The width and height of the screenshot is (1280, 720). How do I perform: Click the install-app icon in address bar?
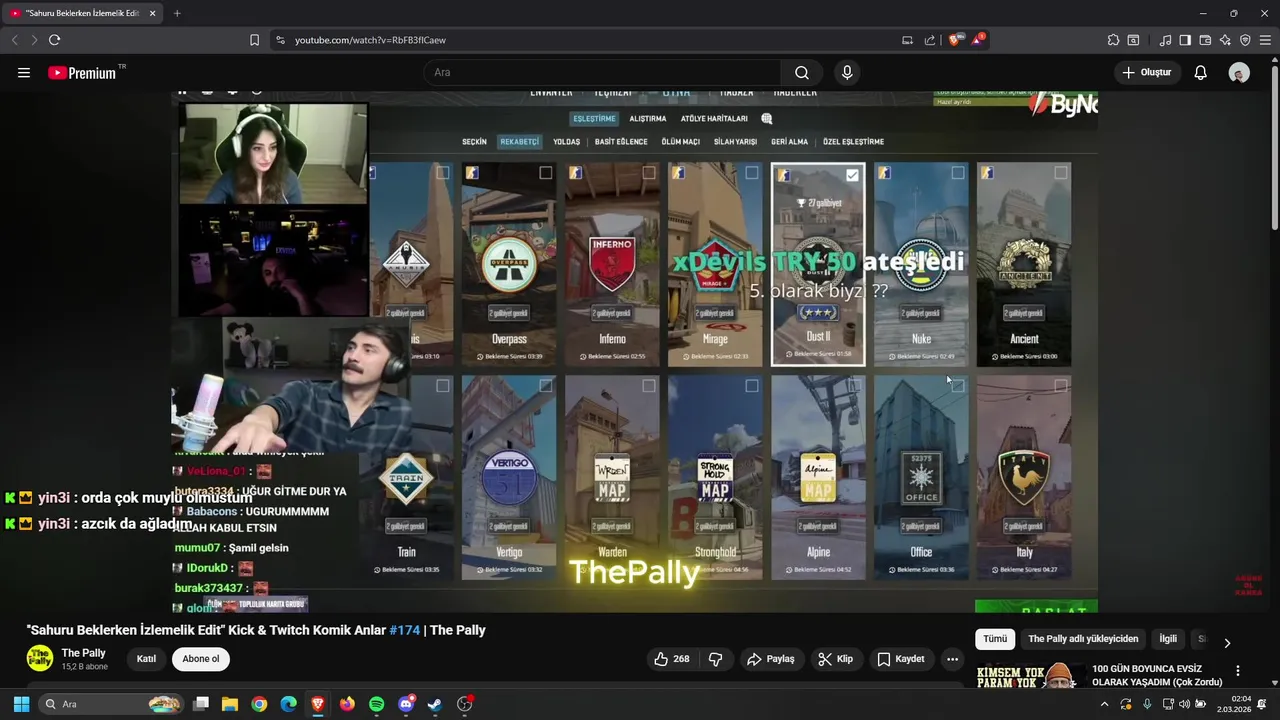[907, 40]
